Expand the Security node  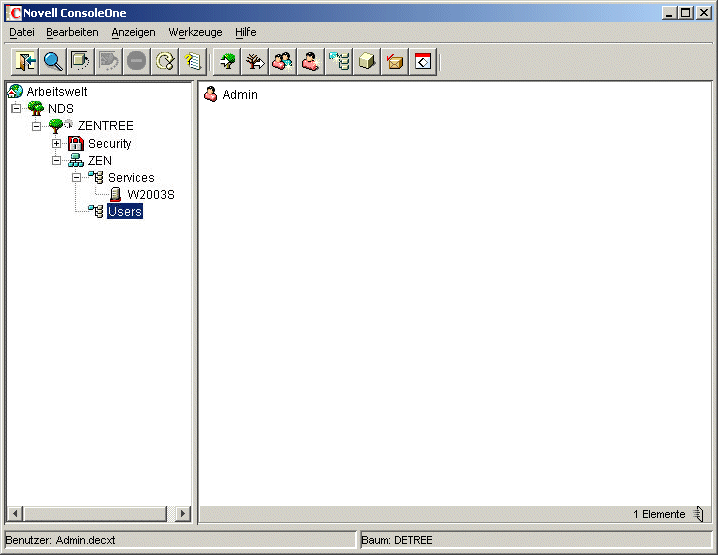click(x=56, y=143)
